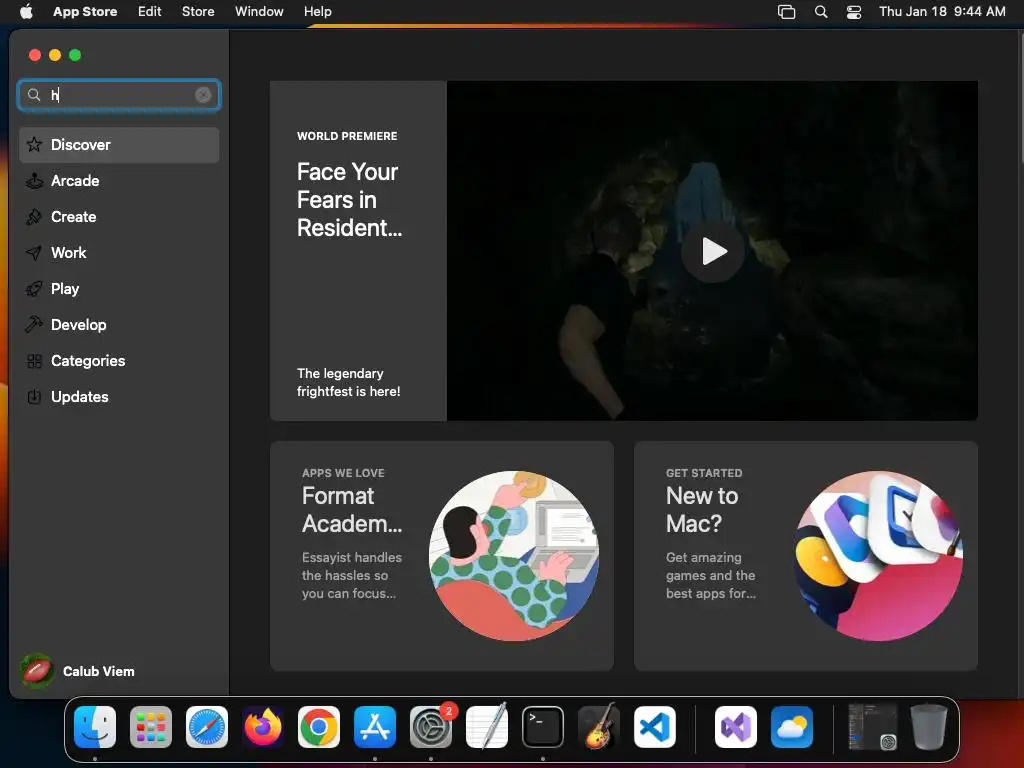Screen dimensions: 1024x768
Task: Open the Discover section star icon
Action: click(34, 144)
